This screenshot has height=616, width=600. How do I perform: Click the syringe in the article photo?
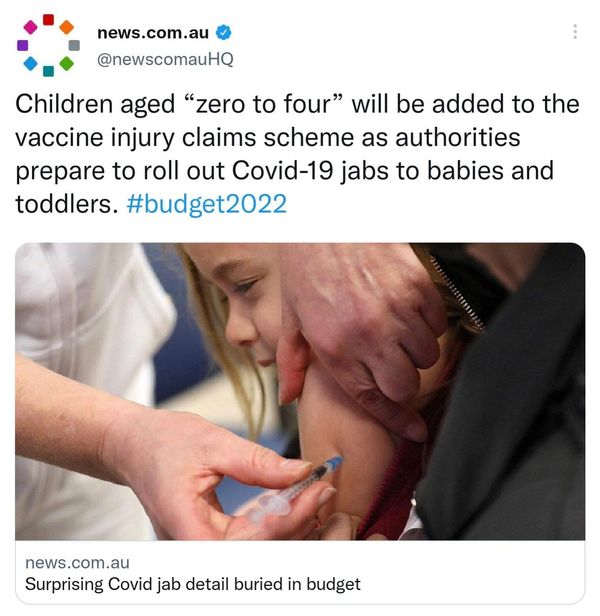click(297, 487)
